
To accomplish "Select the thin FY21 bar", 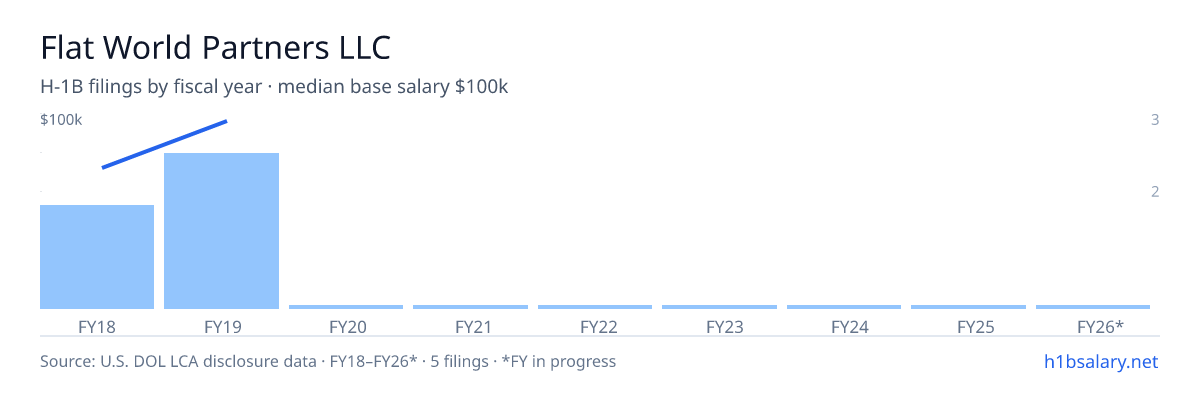I will click(470, 307).
